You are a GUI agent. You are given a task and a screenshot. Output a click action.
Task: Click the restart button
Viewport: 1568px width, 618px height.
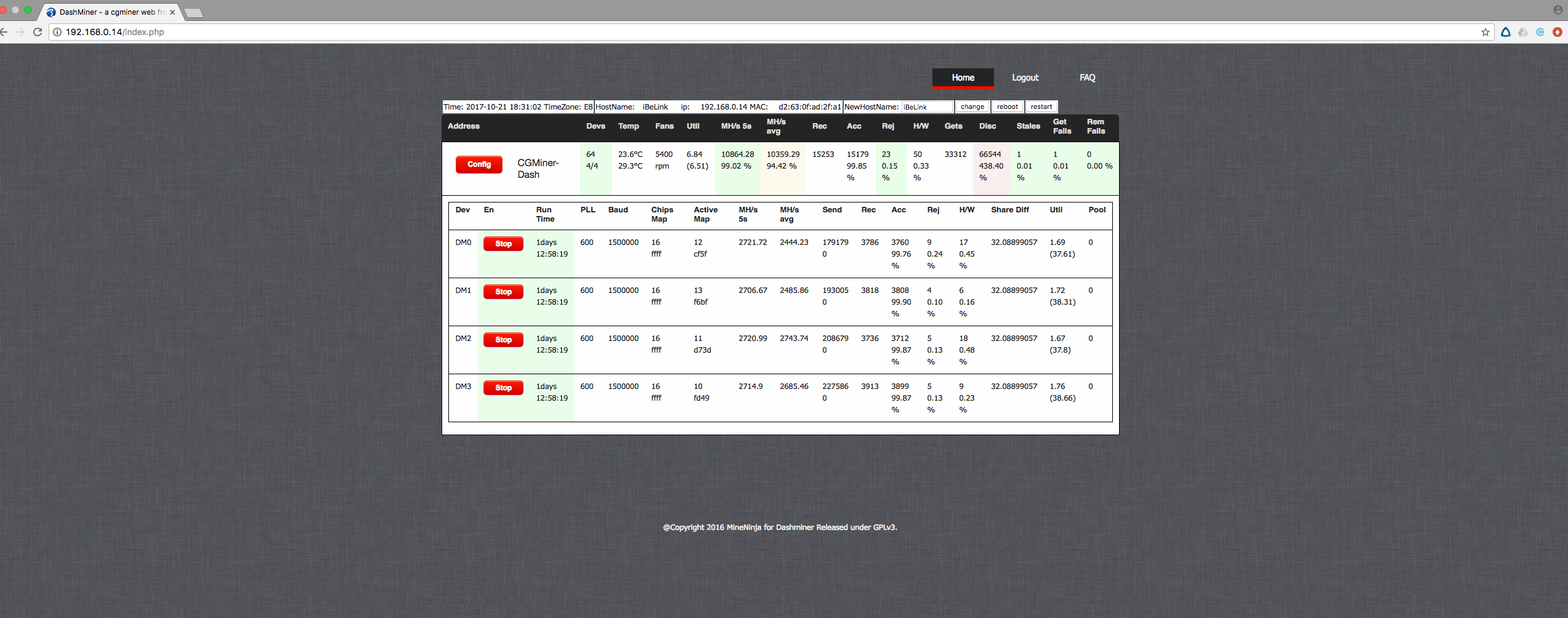1041,107
